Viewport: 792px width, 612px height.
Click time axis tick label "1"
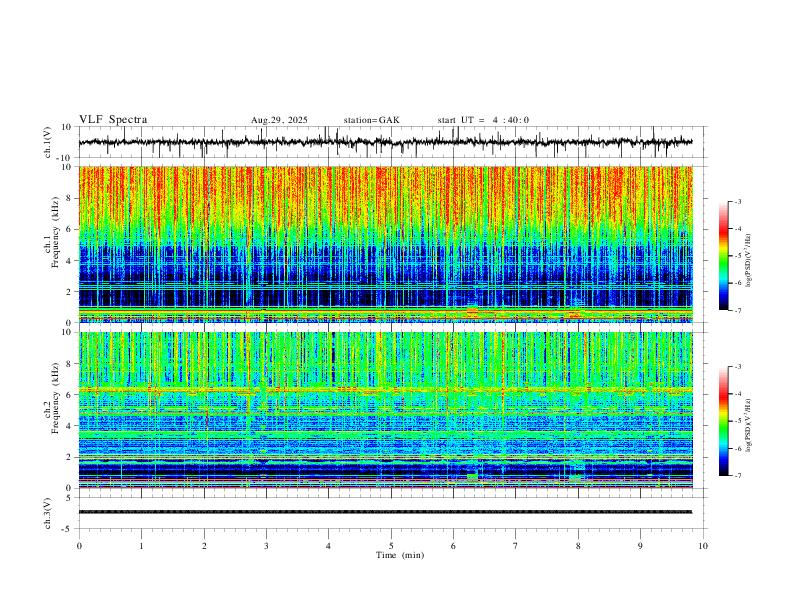coord(141,546)
